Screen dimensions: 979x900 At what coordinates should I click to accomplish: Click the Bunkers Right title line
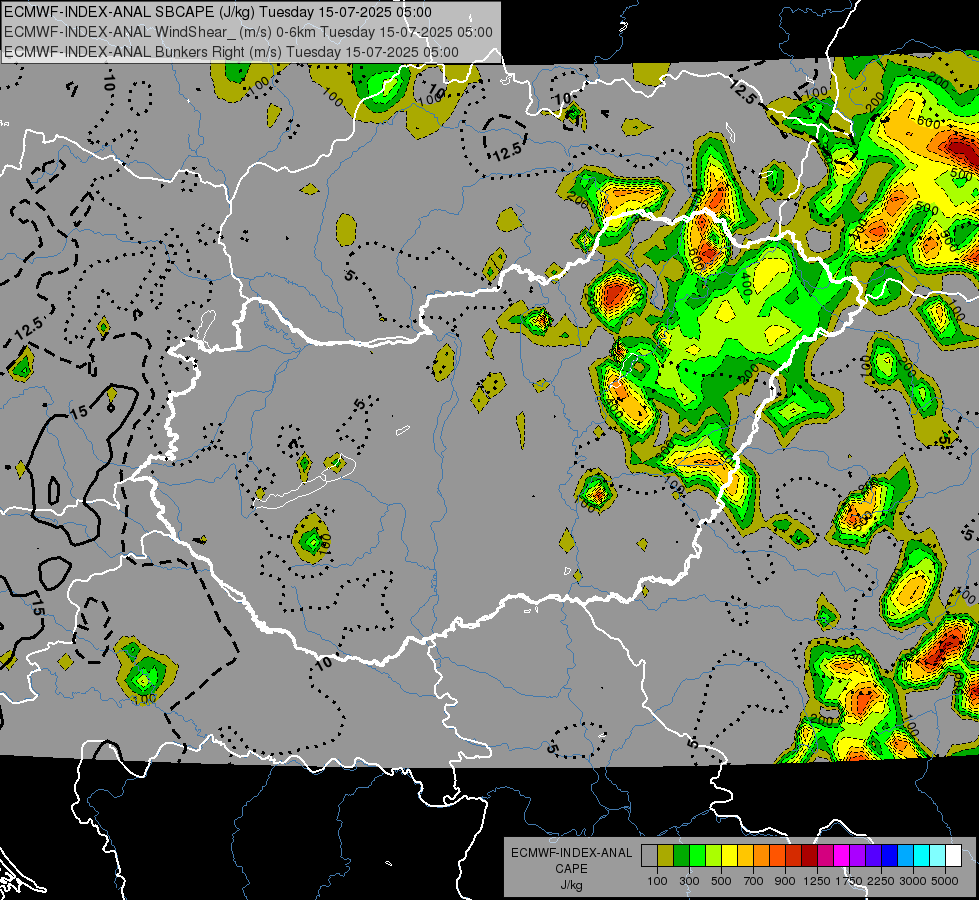pyautogui.click(x=231, y=52)
